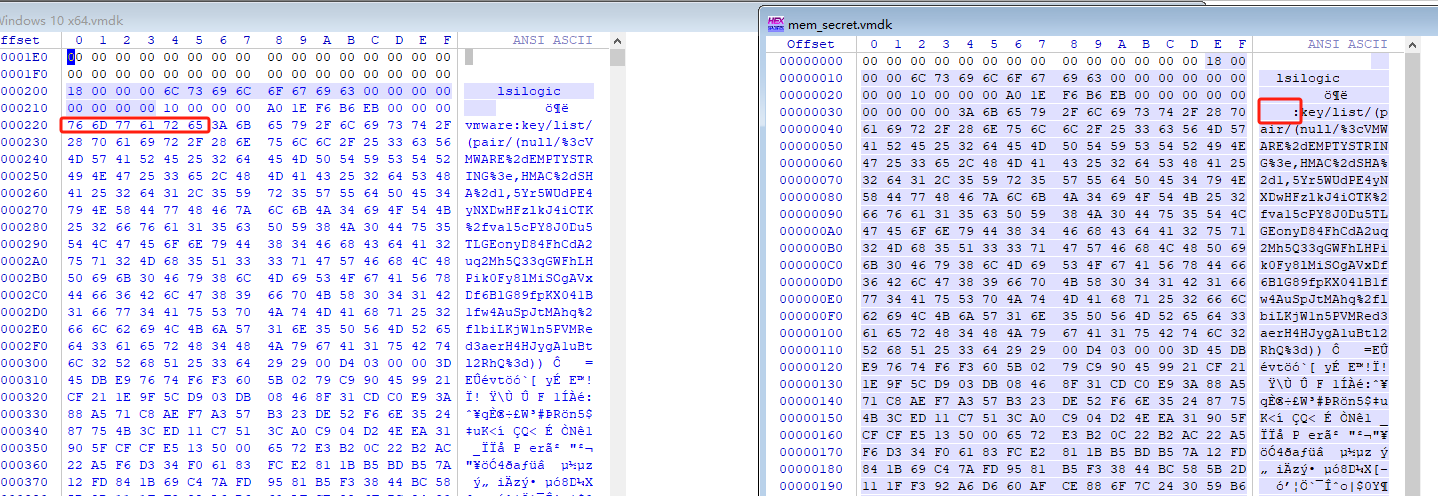Click the Offset column header in mem_secret.vmdk
The width and height of the screenshot is (1438, 496).
coord(810,44)
